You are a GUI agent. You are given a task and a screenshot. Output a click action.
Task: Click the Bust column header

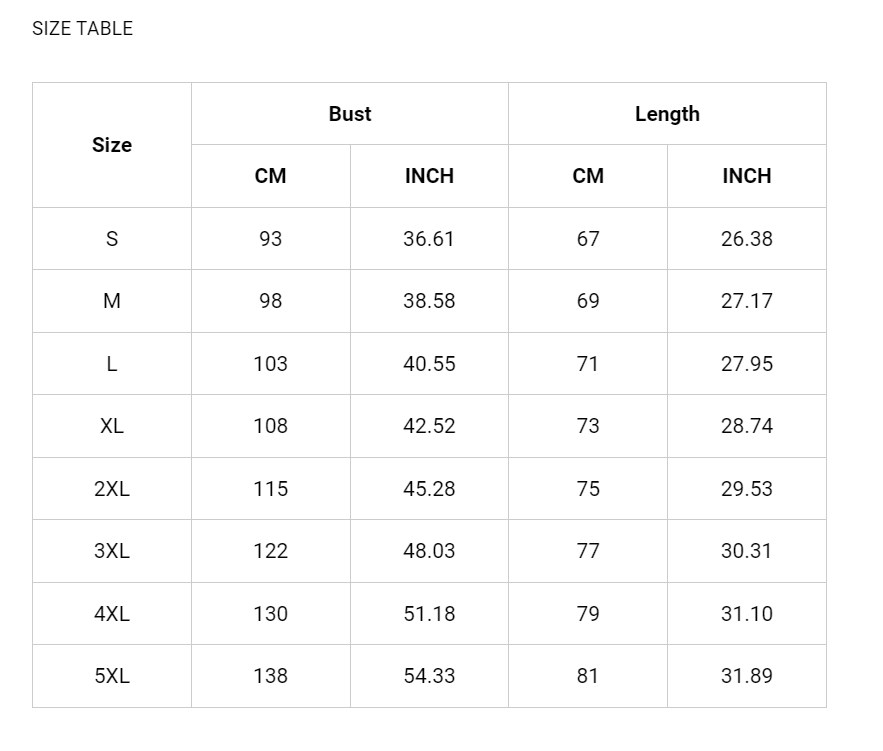coord(350,114)
